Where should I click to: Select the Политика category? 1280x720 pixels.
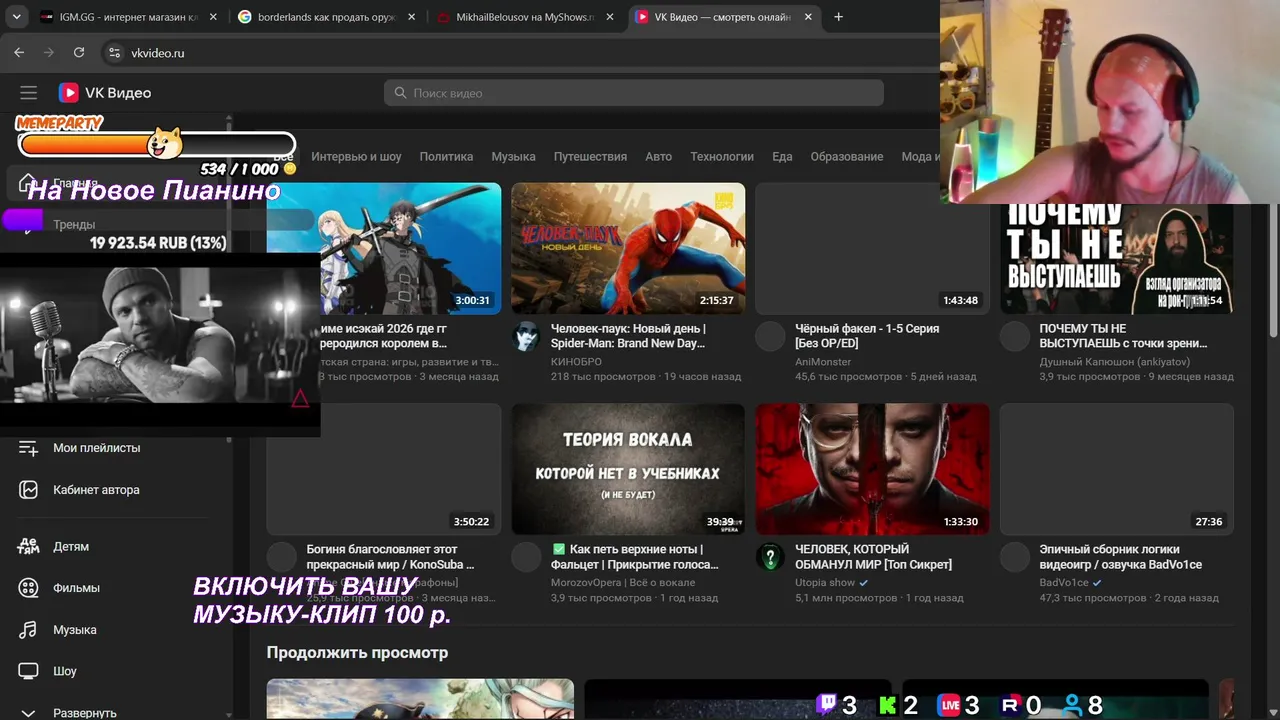446,157
